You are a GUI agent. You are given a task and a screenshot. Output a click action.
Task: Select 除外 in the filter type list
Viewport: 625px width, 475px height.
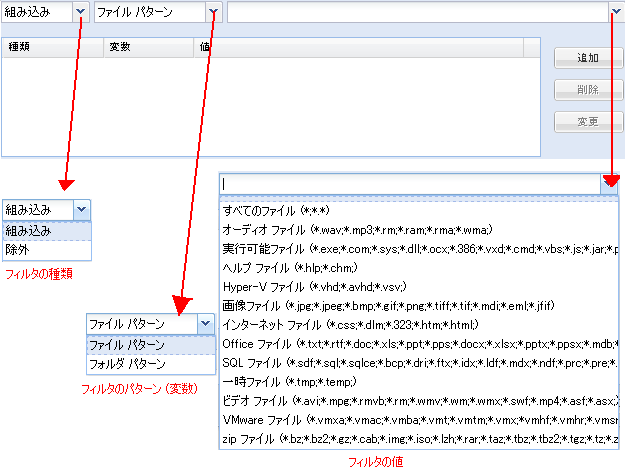(x=47, y=250)
